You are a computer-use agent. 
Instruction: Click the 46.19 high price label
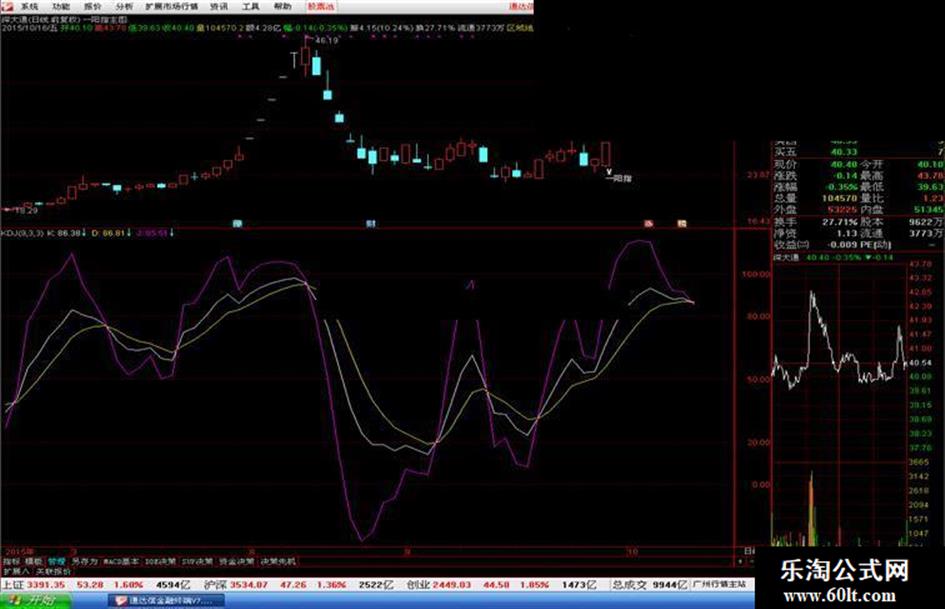327,40
